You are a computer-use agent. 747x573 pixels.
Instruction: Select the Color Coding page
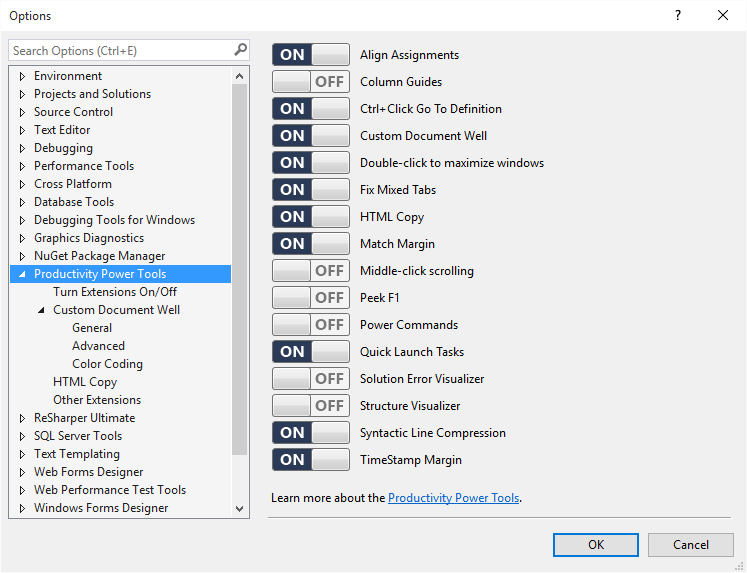[107, 364]
